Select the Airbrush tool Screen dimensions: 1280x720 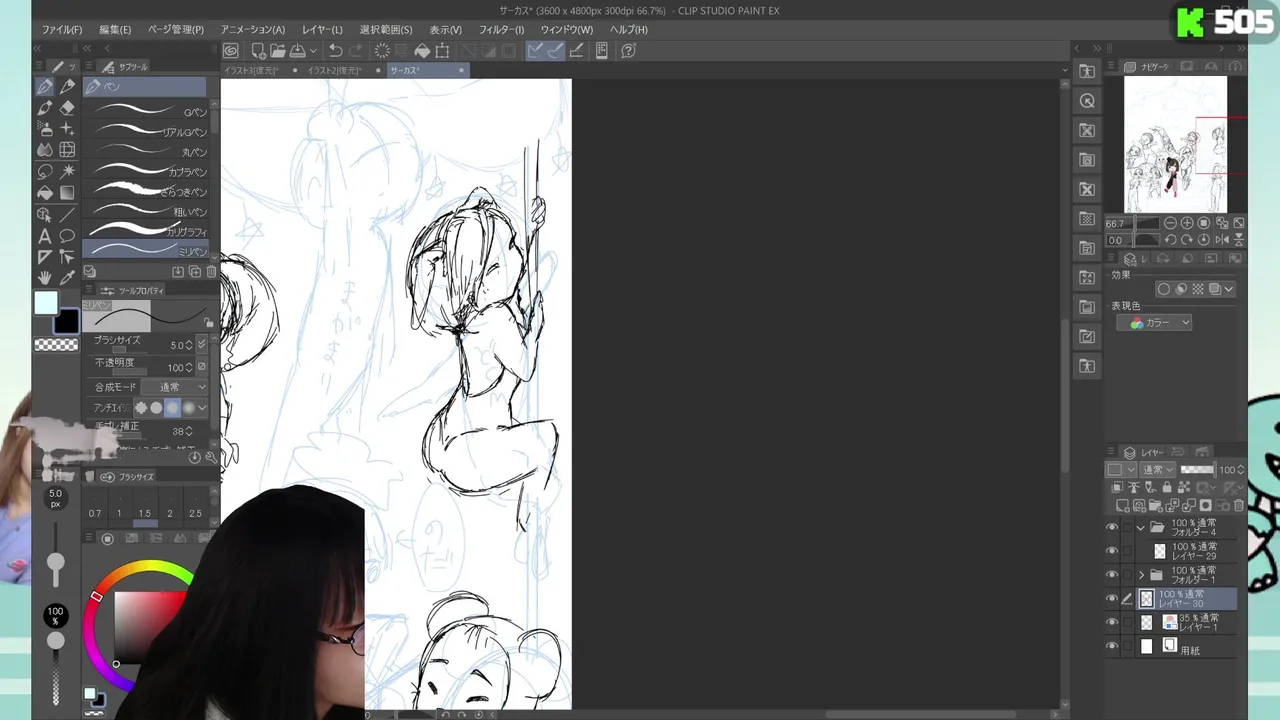pyautogui.click(x=45, y=129)
